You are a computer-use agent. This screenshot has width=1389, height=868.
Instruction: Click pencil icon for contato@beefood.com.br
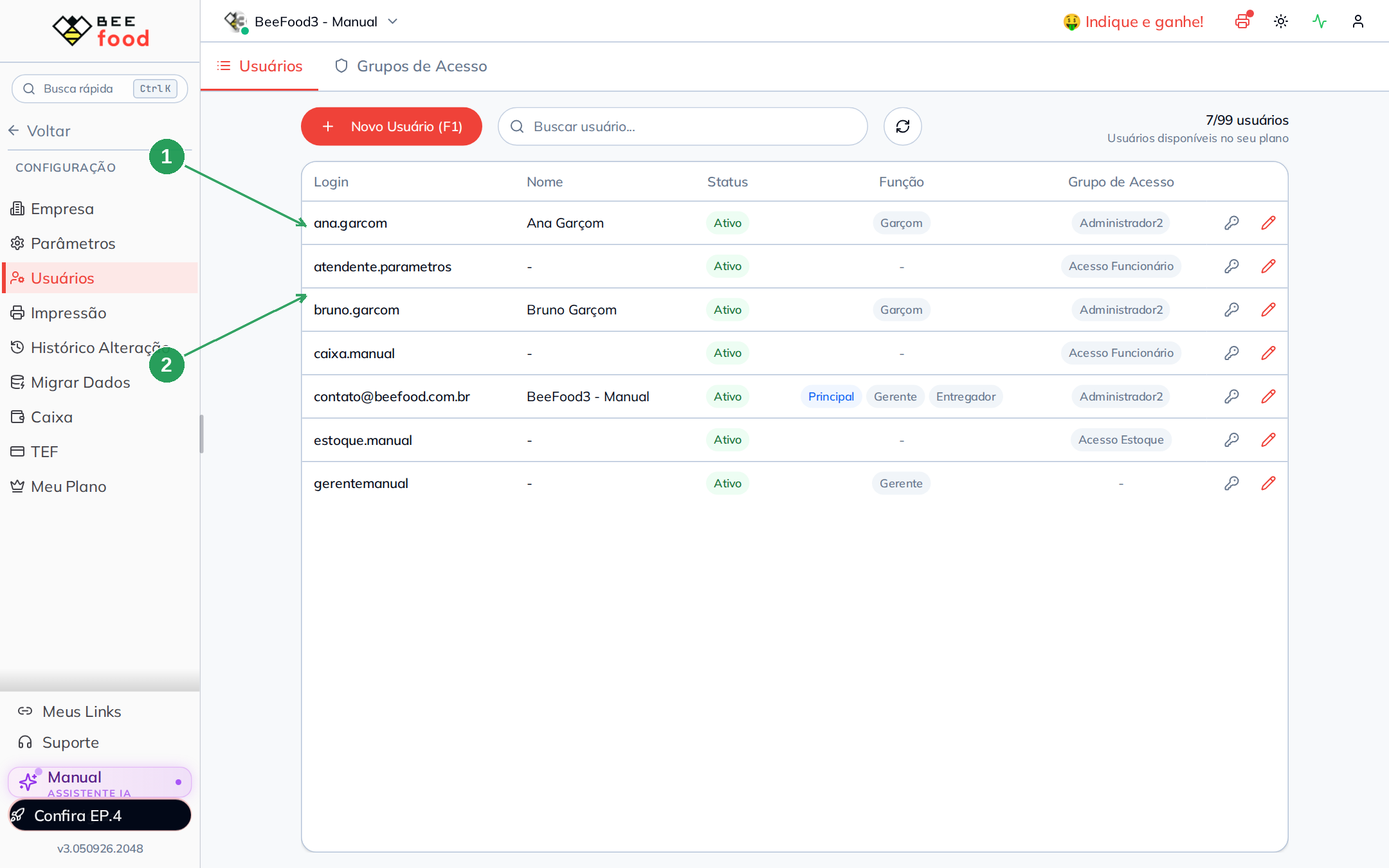(x=1268, y=397)
